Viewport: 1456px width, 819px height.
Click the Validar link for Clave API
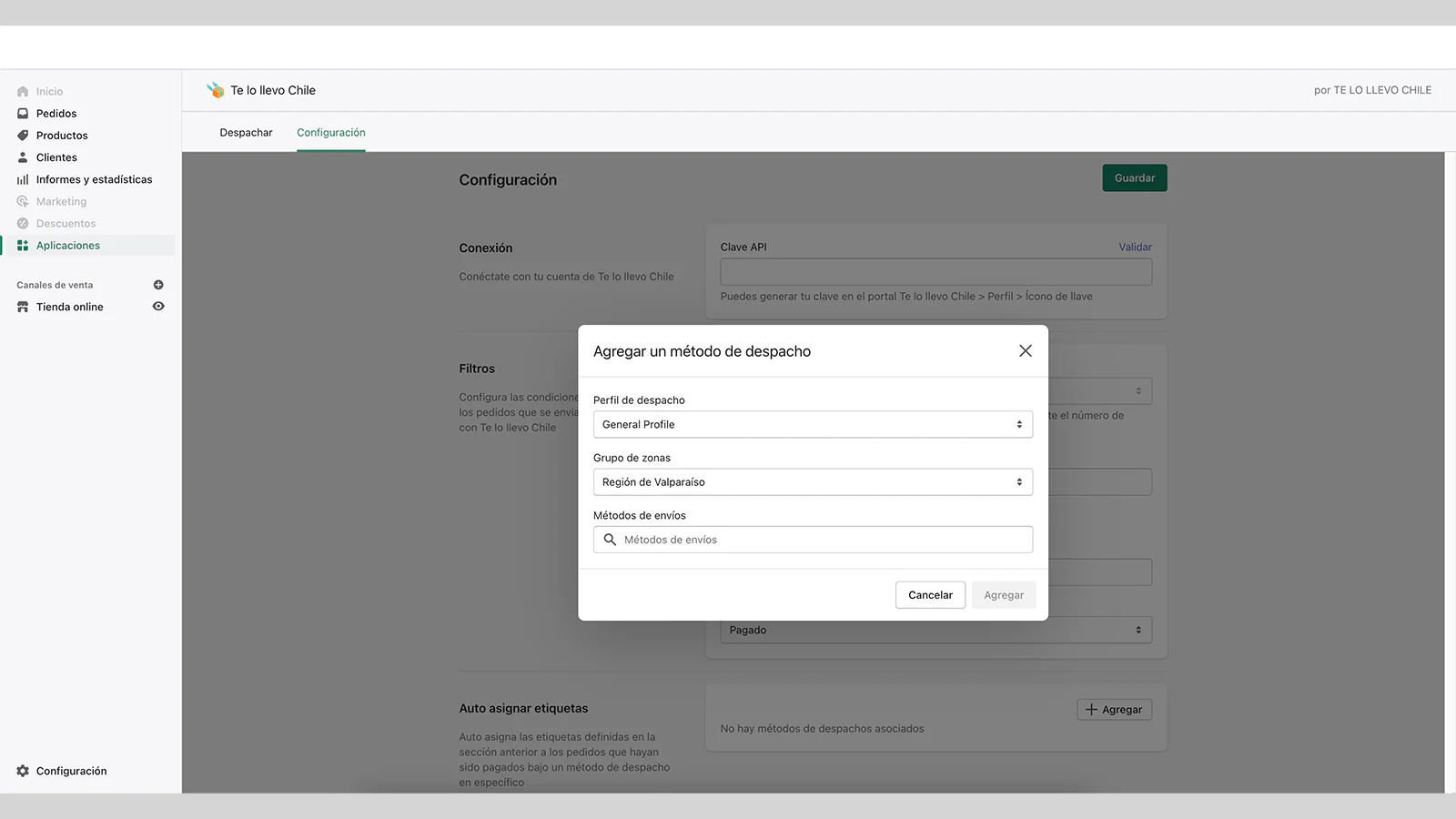click(1135, 248)
